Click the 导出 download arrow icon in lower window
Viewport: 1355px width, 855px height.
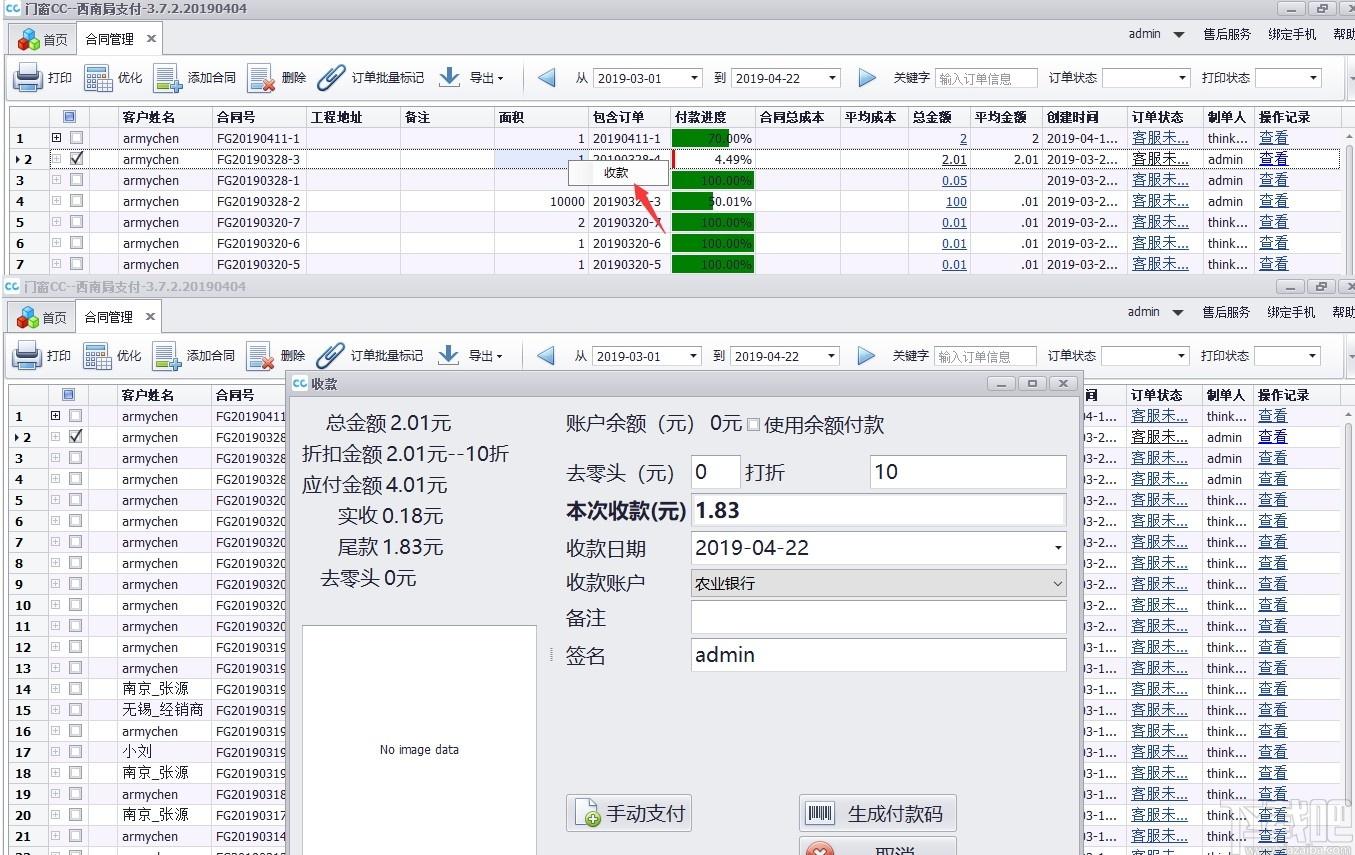(449, 354)
